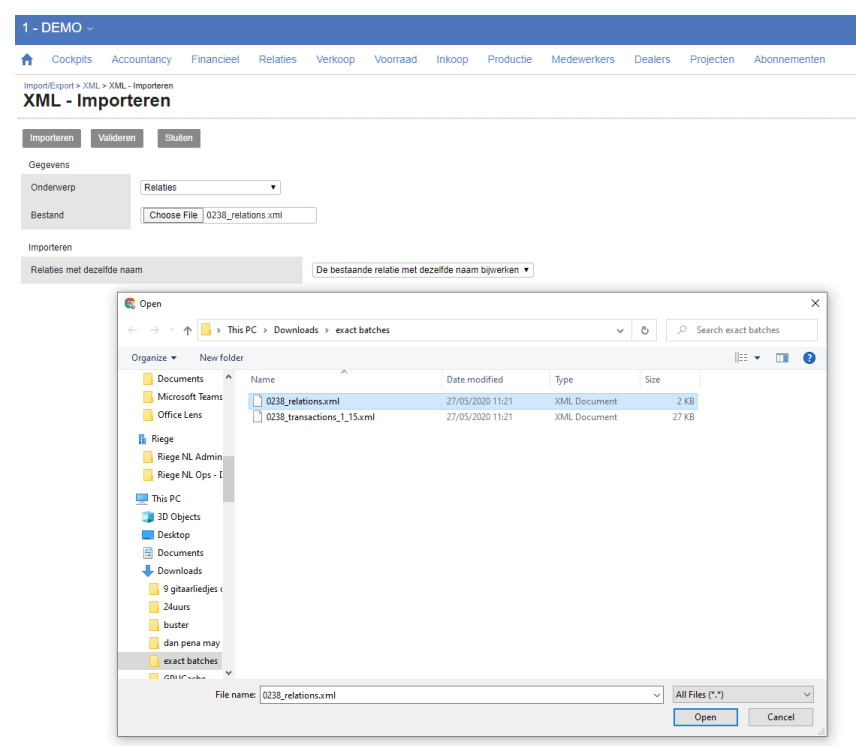
Task: Click the Valideren button
Action: [x=116, y=138]
